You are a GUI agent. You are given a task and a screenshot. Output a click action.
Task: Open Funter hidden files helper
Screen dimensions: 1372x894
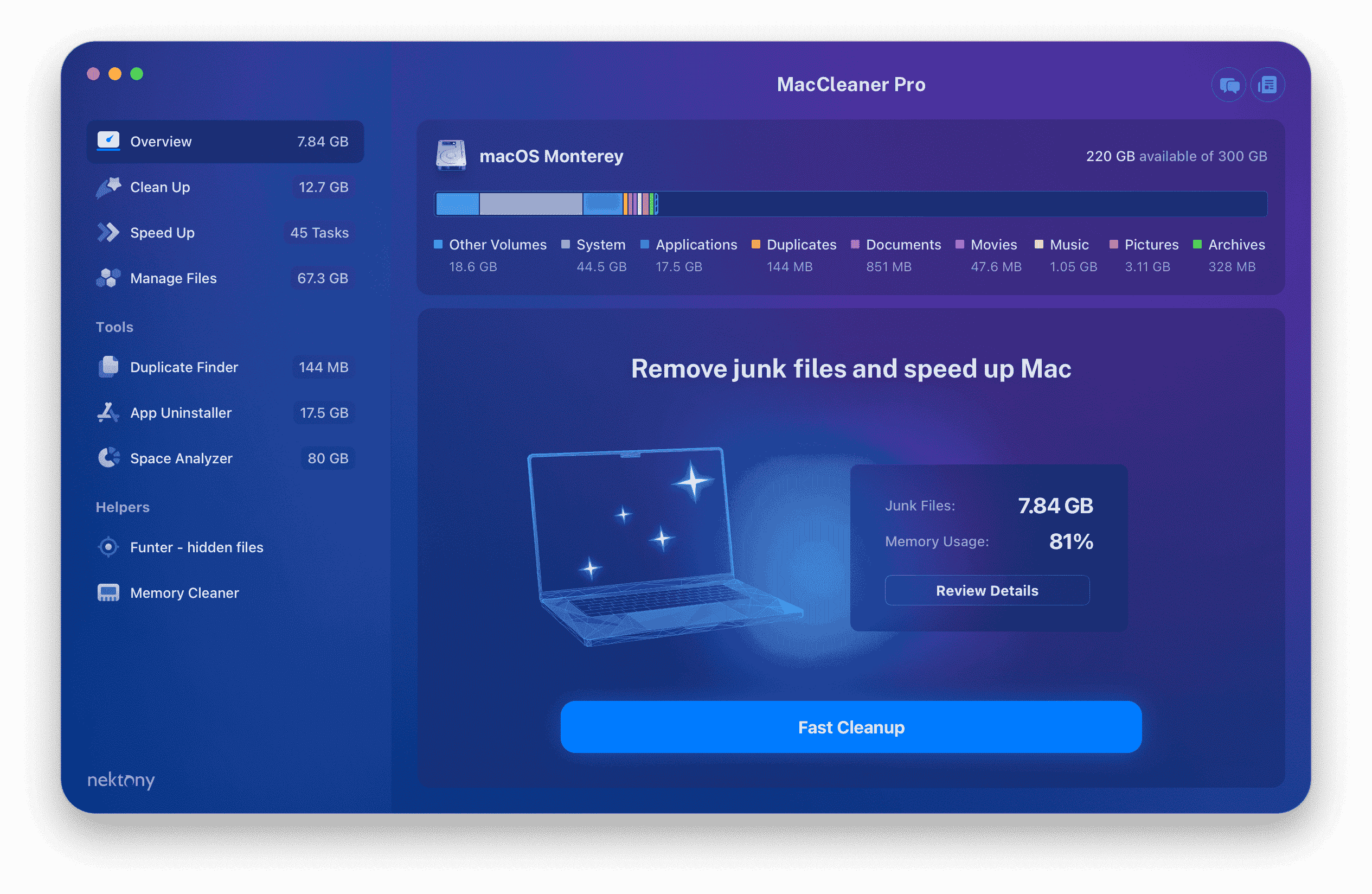[x=196, y=546]
